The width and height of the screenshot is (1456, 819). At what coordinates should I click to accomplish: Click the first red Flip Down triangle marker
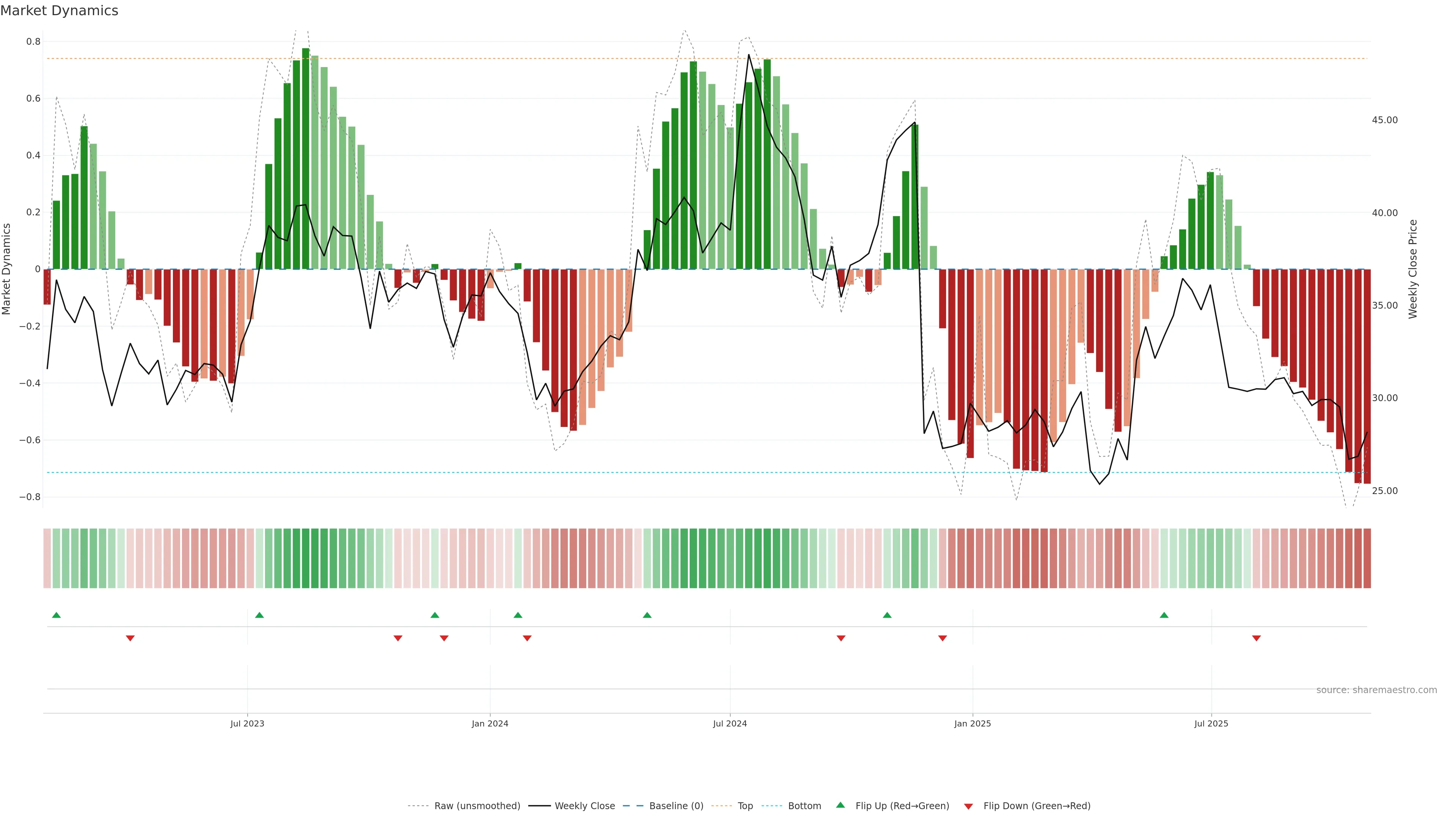click(x=130, y=638)
